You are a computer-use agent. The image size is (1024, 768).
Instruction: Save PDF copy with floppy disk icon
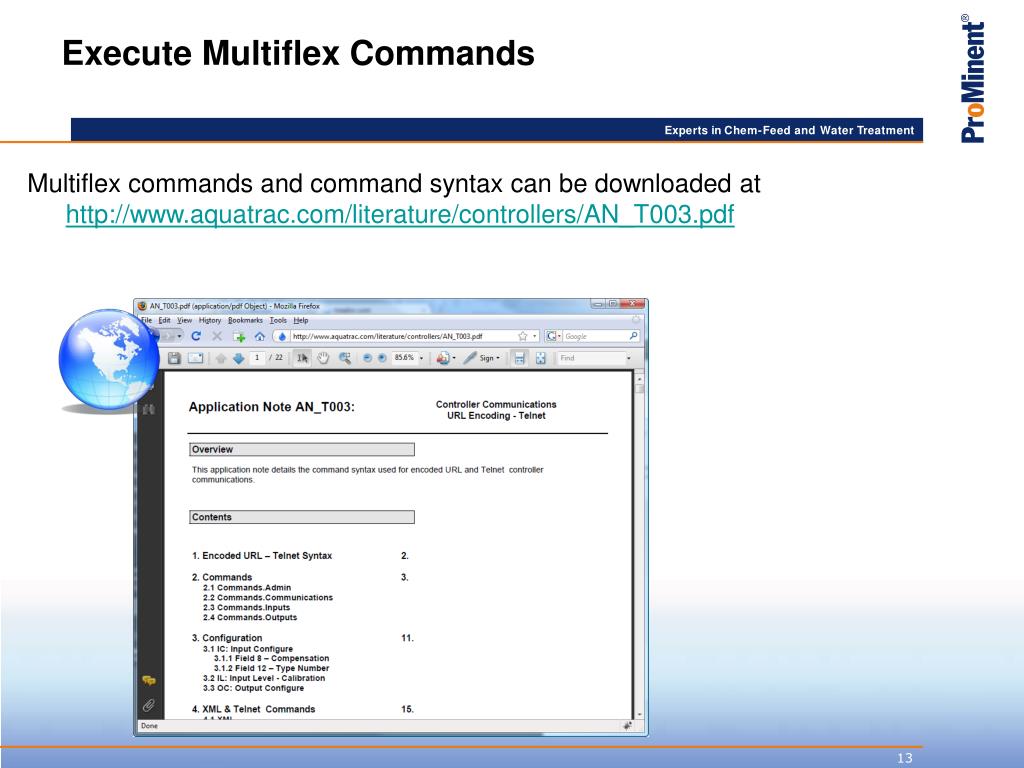tap(174, 358)
